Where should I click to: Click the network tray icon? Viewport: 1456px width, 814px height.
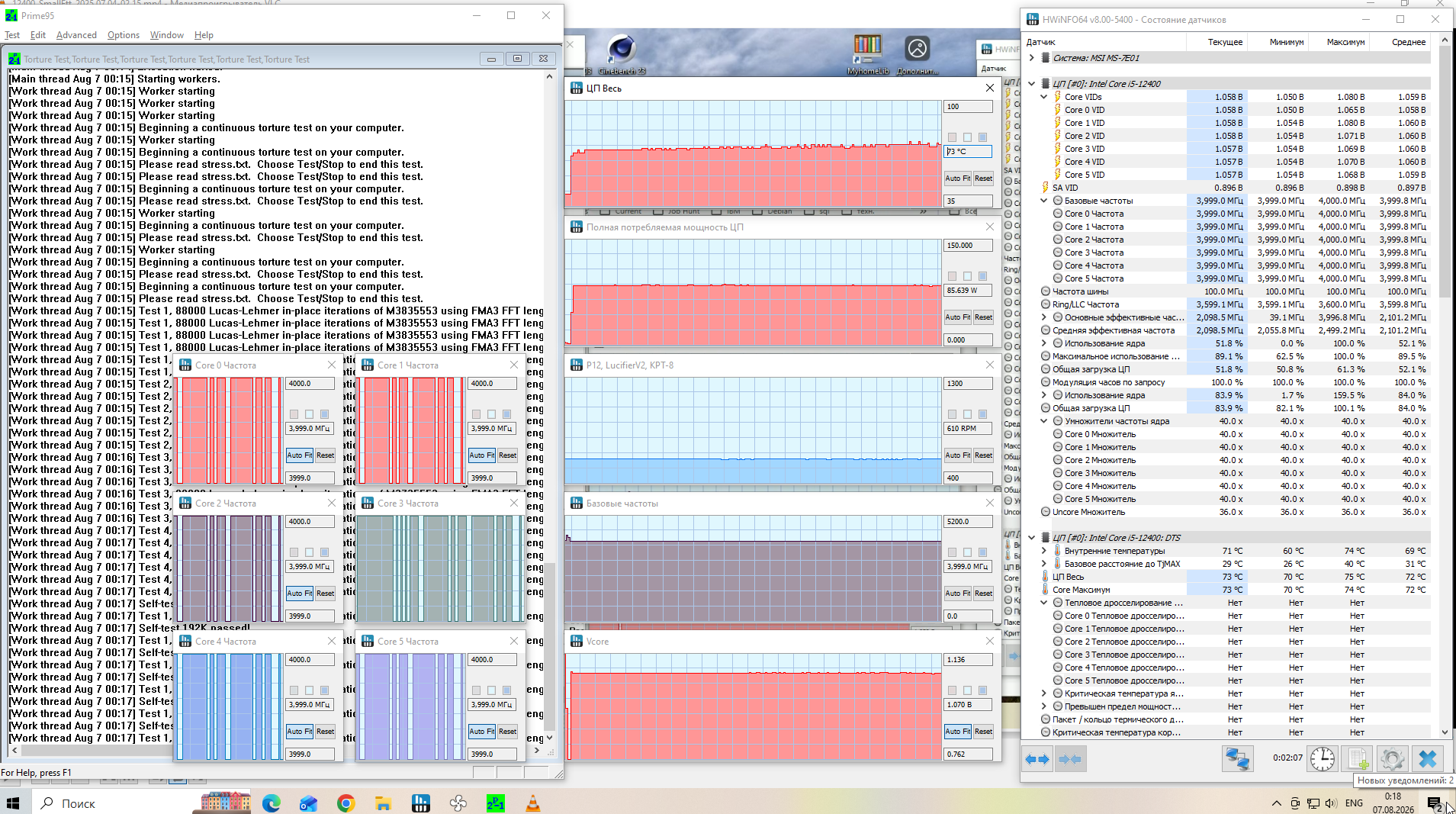(1313, 803)
